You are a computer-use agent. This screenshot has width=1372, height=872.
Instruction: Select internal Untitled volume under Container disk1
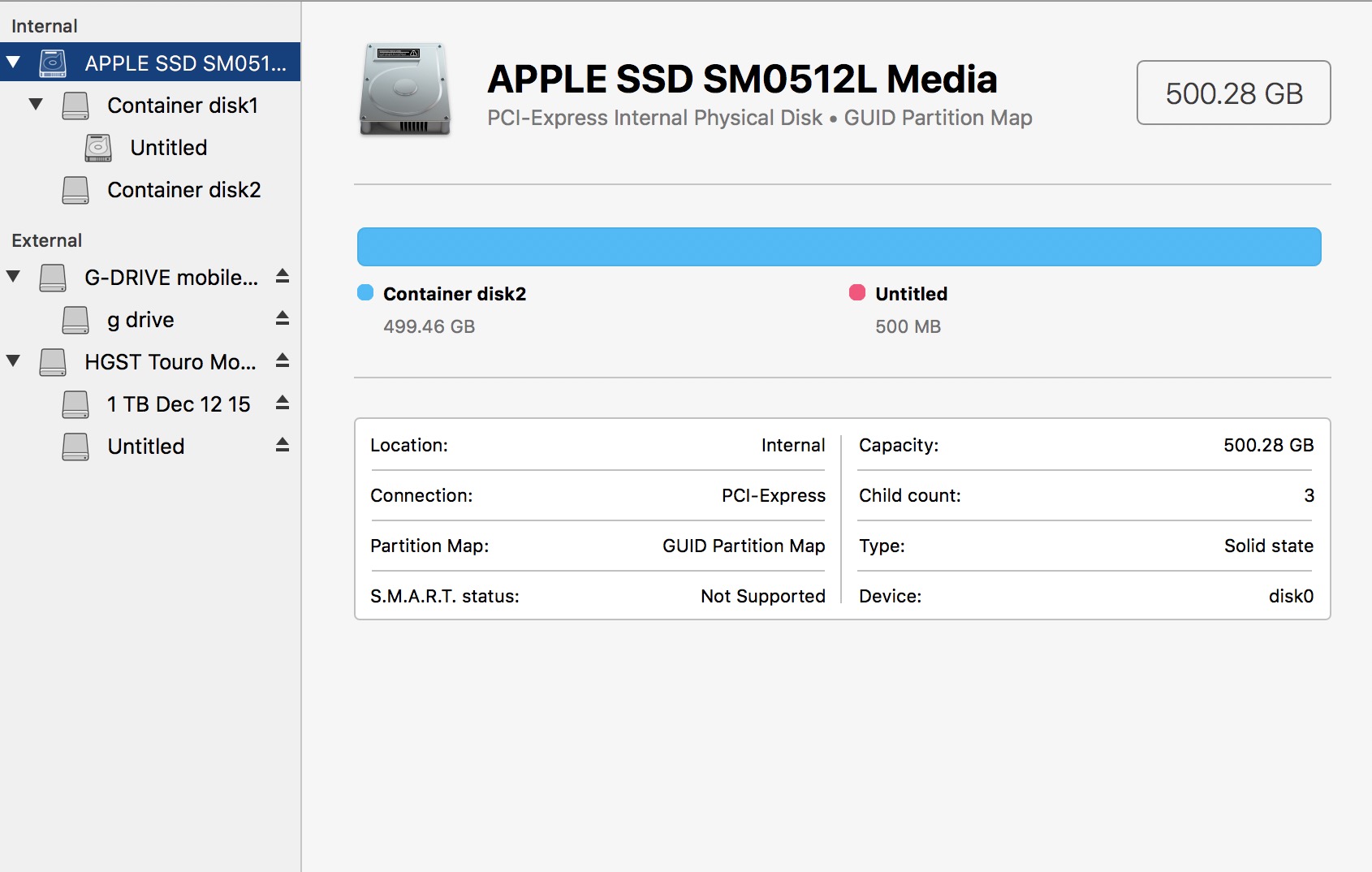click(150, 148)
